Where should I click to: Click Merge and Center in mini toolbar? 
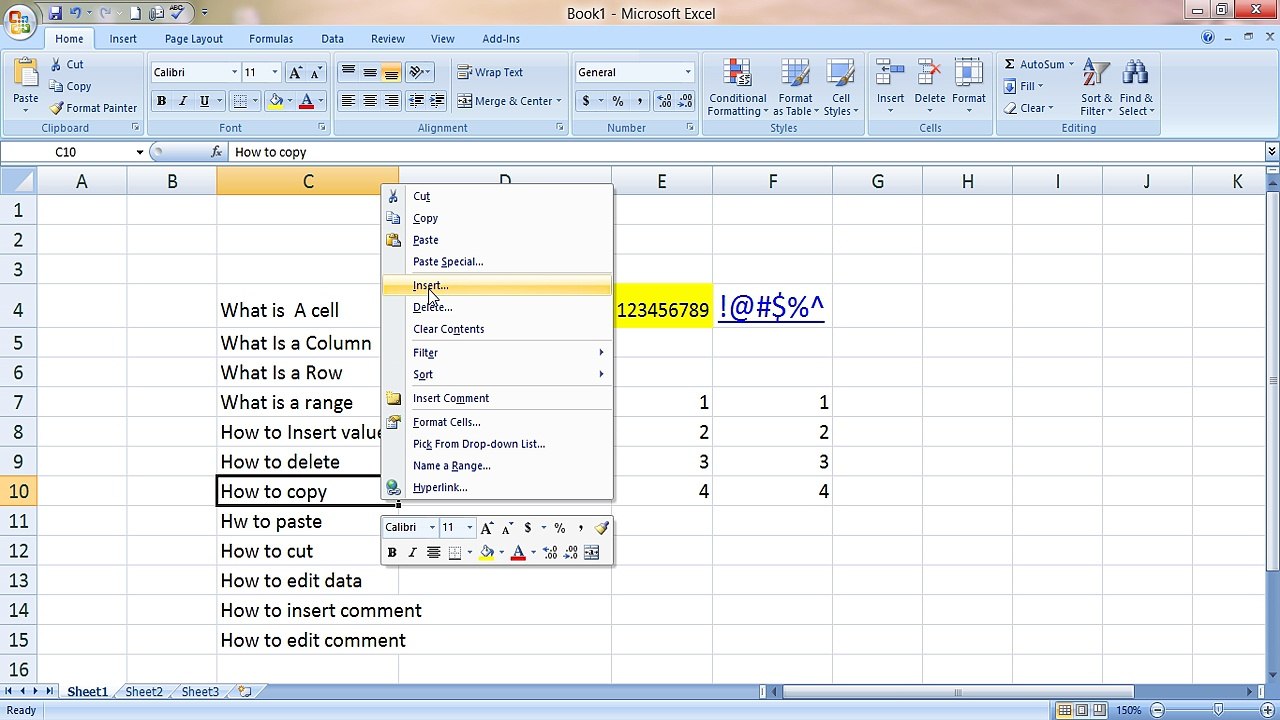tap(591, 552)
